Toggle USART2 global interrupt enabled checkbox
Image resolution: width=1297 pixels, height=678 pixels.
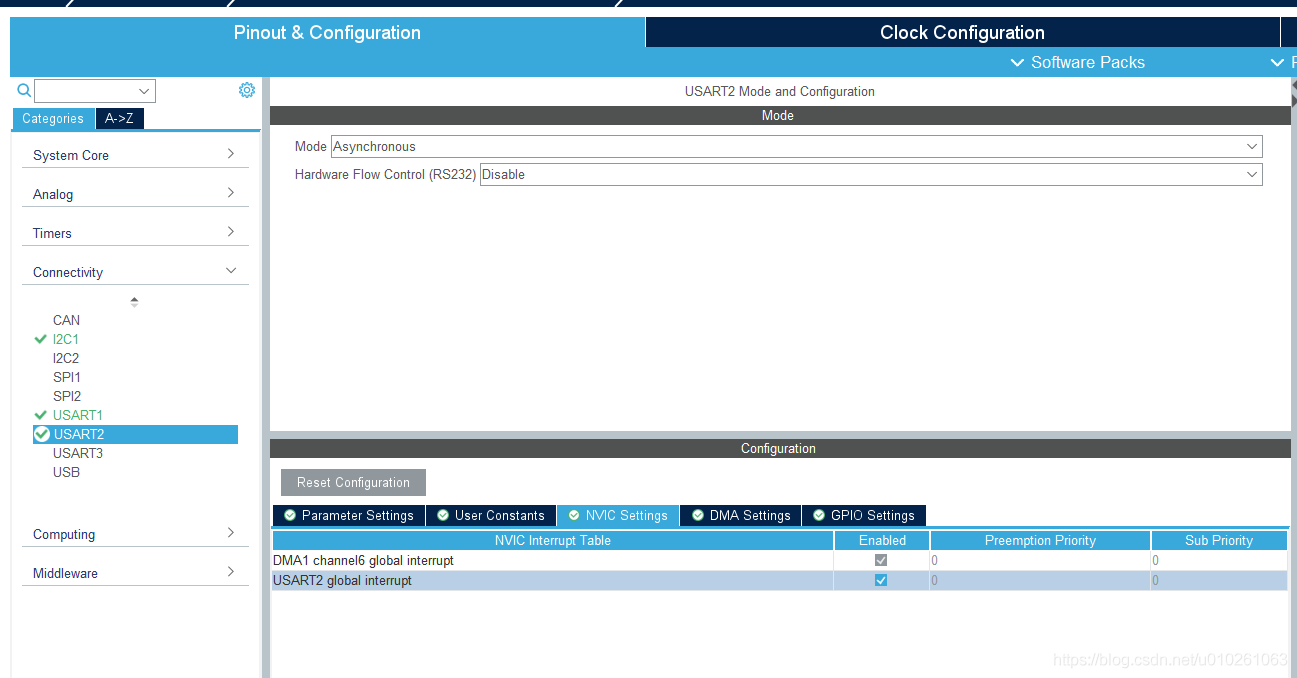(881, 580)
